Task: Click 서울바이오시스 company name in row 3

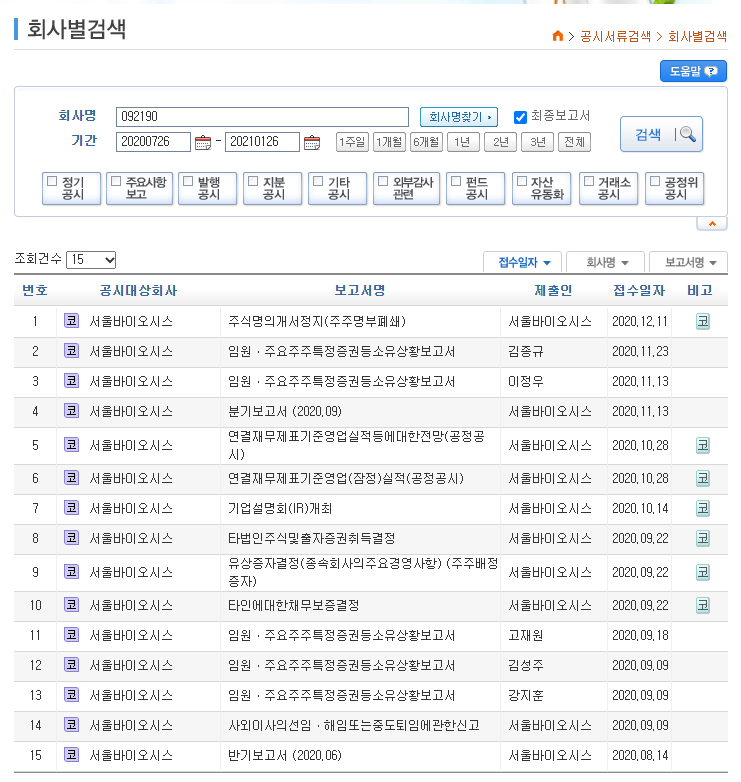Action: pyautogui.click(x=131, y=382)
